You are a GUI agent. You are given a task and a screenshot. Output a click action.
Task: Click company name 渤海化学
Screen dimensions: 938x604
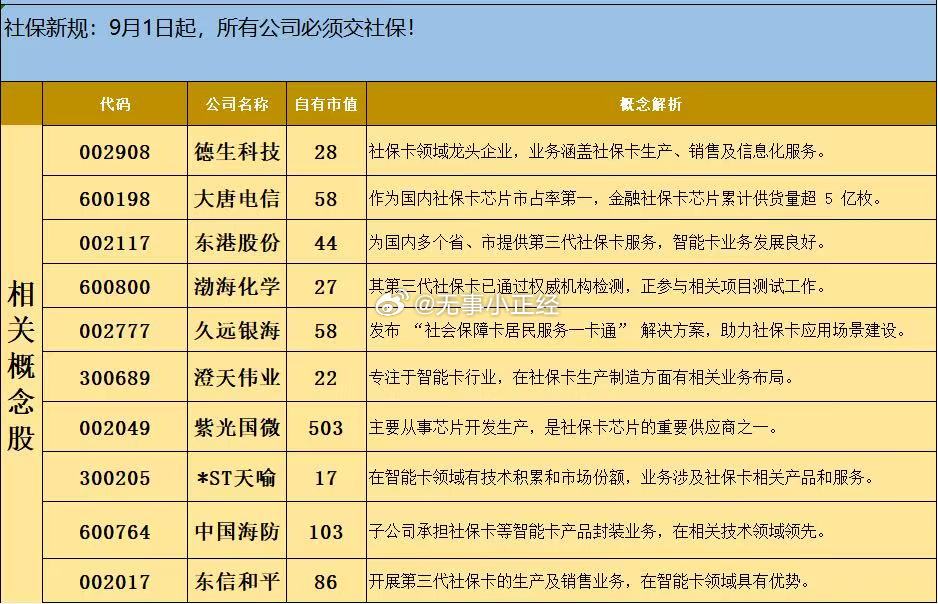237,286
